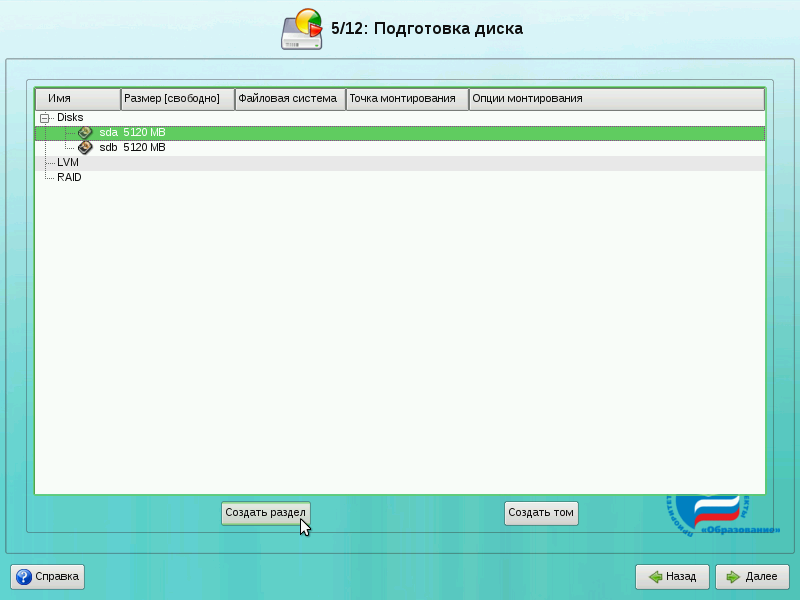Click the sda hard disk icon
This screenshot has height=600, width=800.
pyautogui.click(x=85, y=132)
